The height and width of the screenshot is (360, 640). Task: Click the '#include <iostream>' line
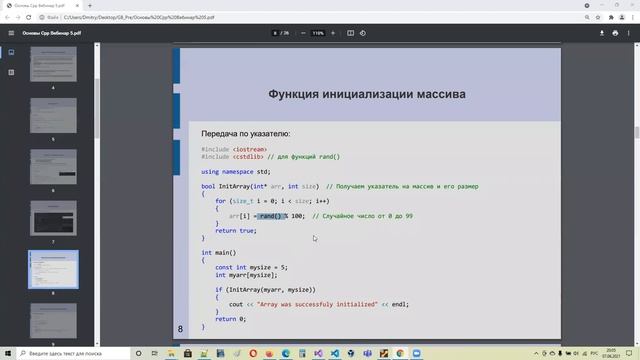tap(234, 149)
